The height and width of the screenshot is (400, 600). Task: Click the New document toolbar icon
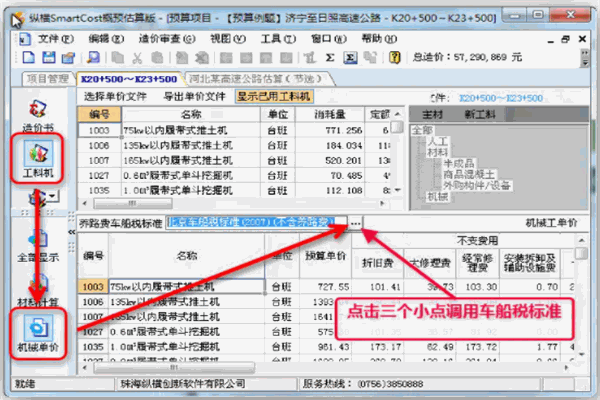pos(29,57)
